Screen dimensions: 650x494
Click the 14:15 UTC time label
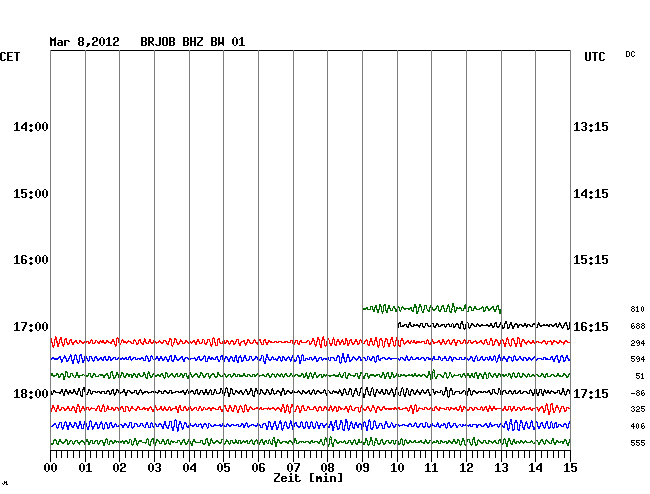pyautogui.click(x=591, y=194)
